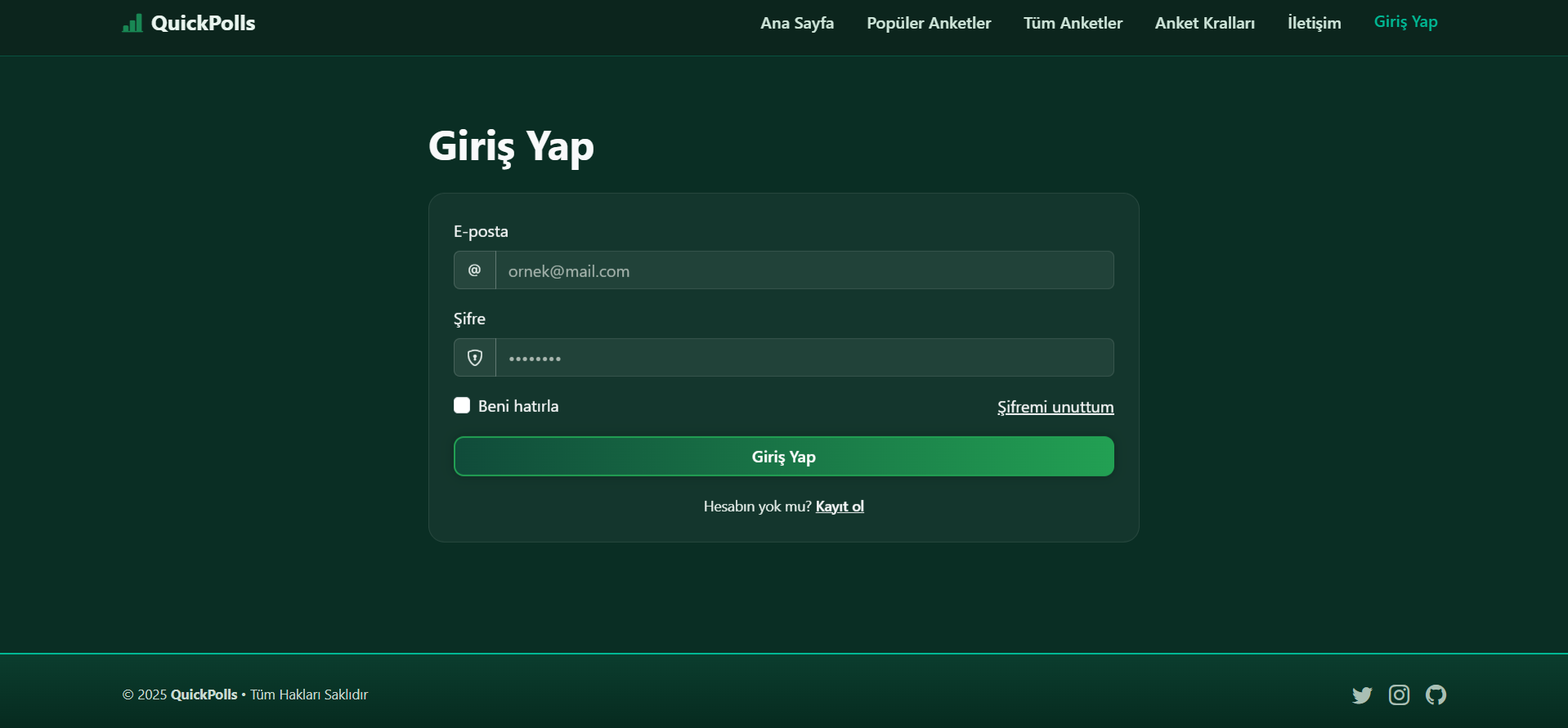Enable the "Beni hatırla" checkbox
Viewport: 1568px width, 728px height.
(462, 406)
